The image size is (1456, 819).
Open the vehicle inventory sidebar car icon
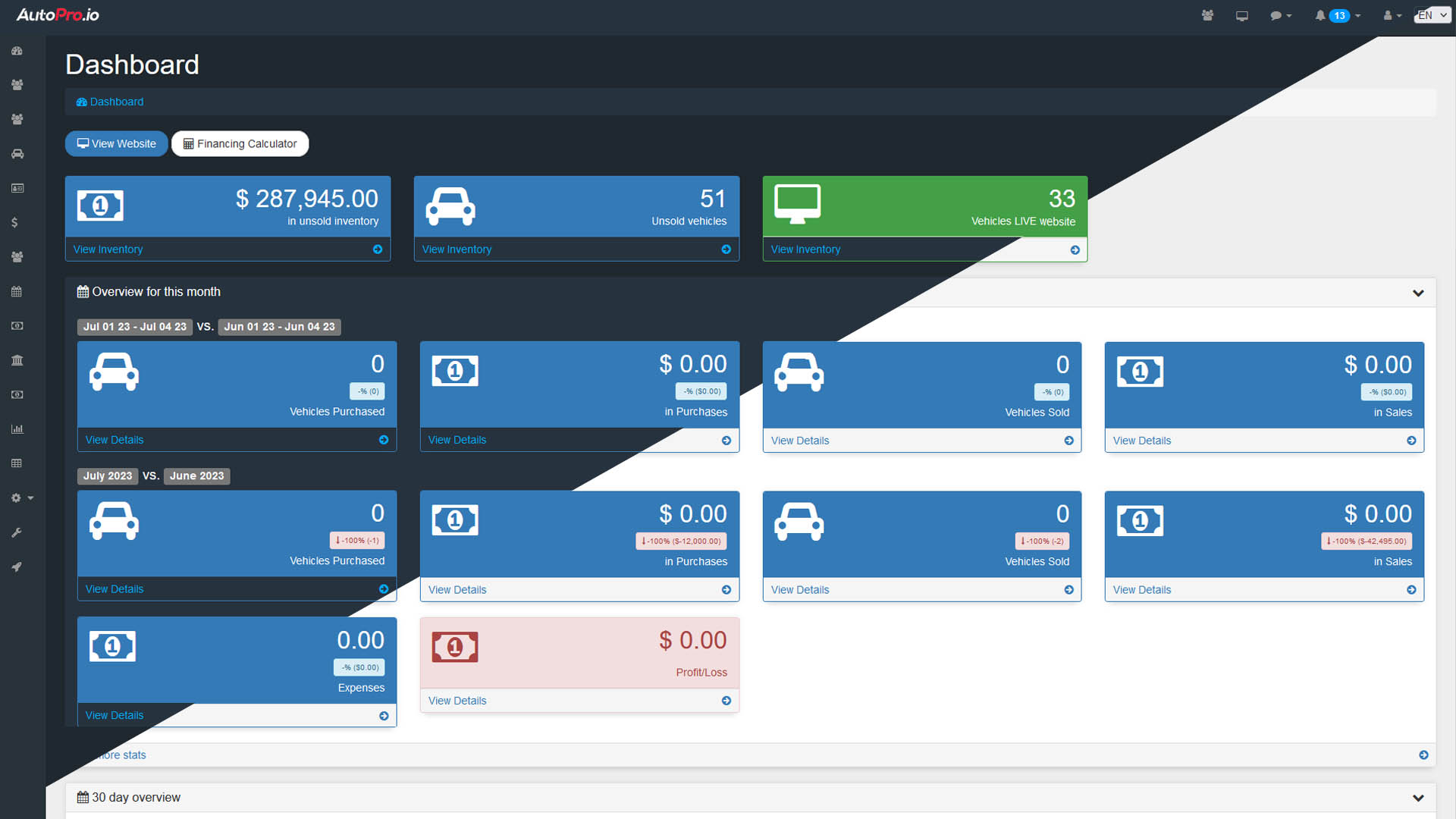click(17, 154)
